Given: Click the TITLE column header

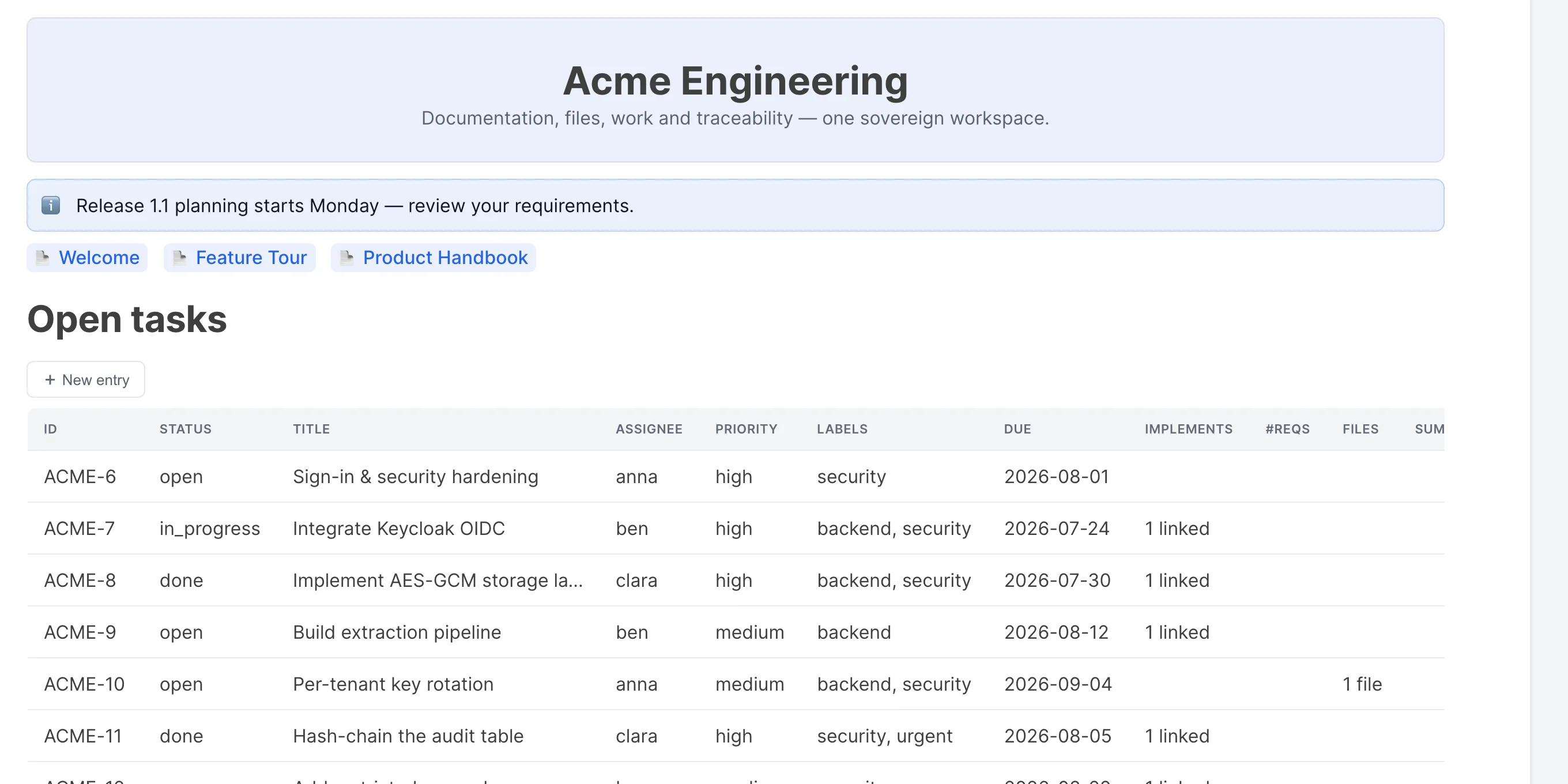Looking at the screenshot, I should pyautogui.click(x=312, y=429).
